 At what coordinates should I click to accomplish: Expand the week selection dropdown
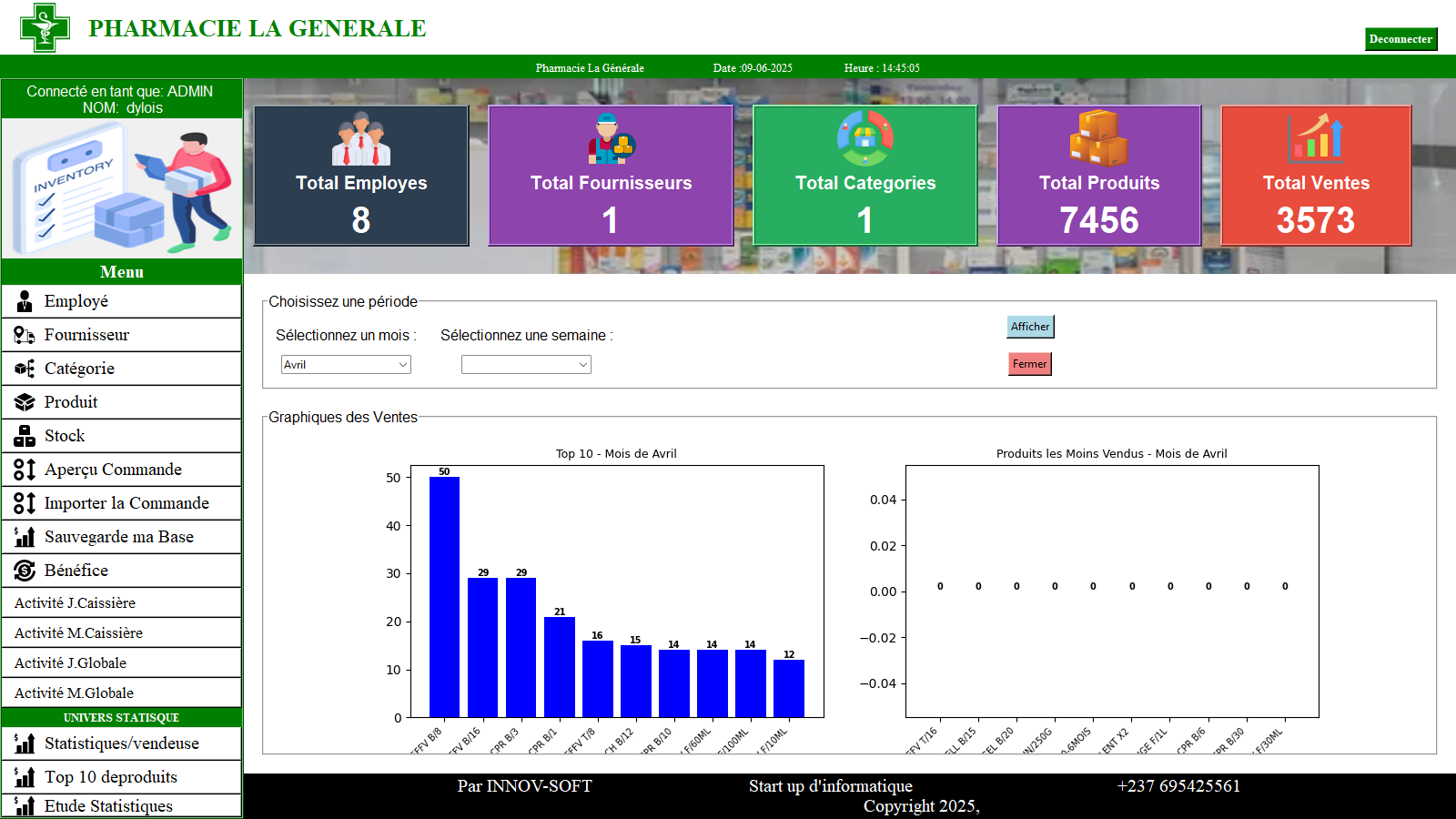(x=526, y=365)
